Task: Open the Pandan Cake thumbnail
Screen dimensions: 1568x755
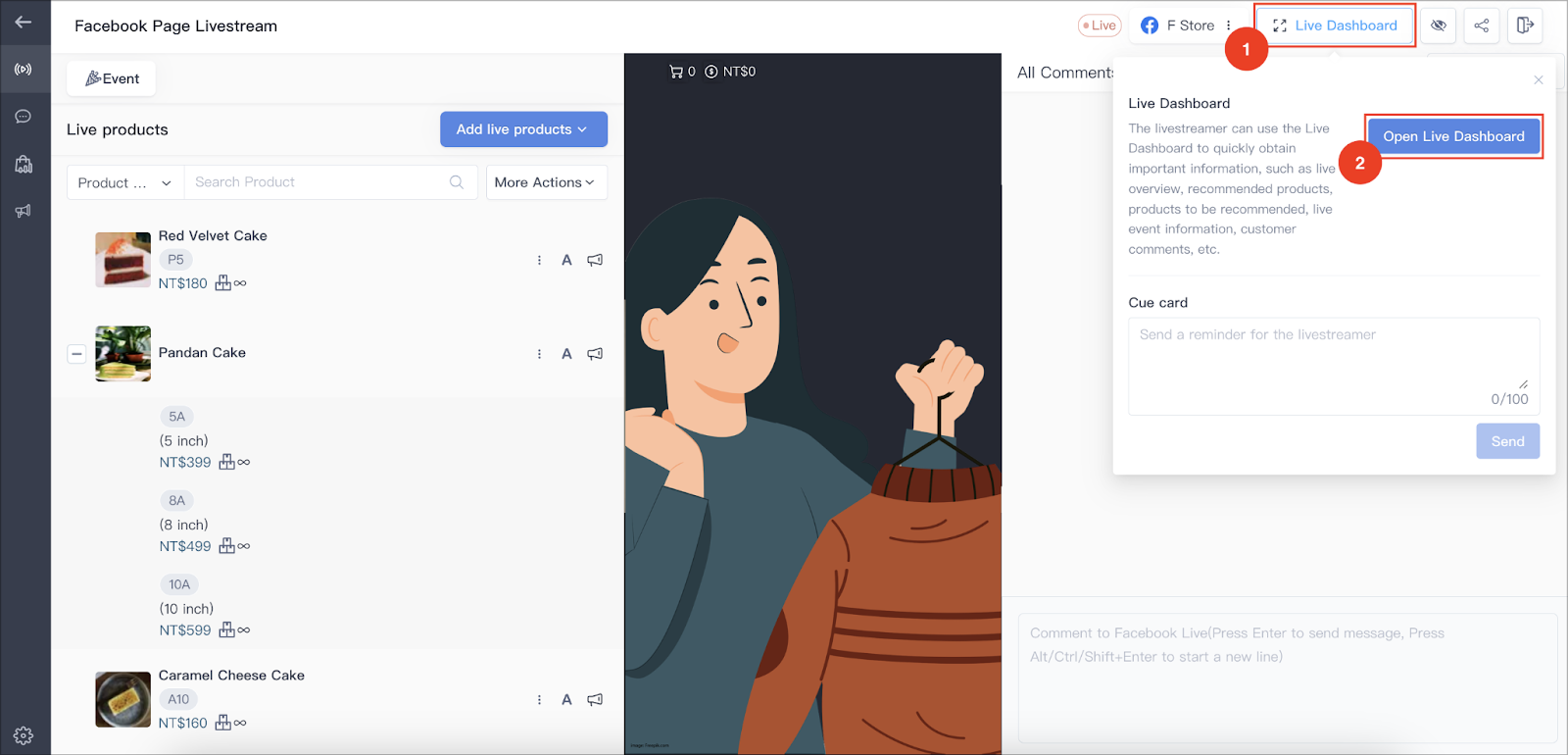Action: coord(122,353)
